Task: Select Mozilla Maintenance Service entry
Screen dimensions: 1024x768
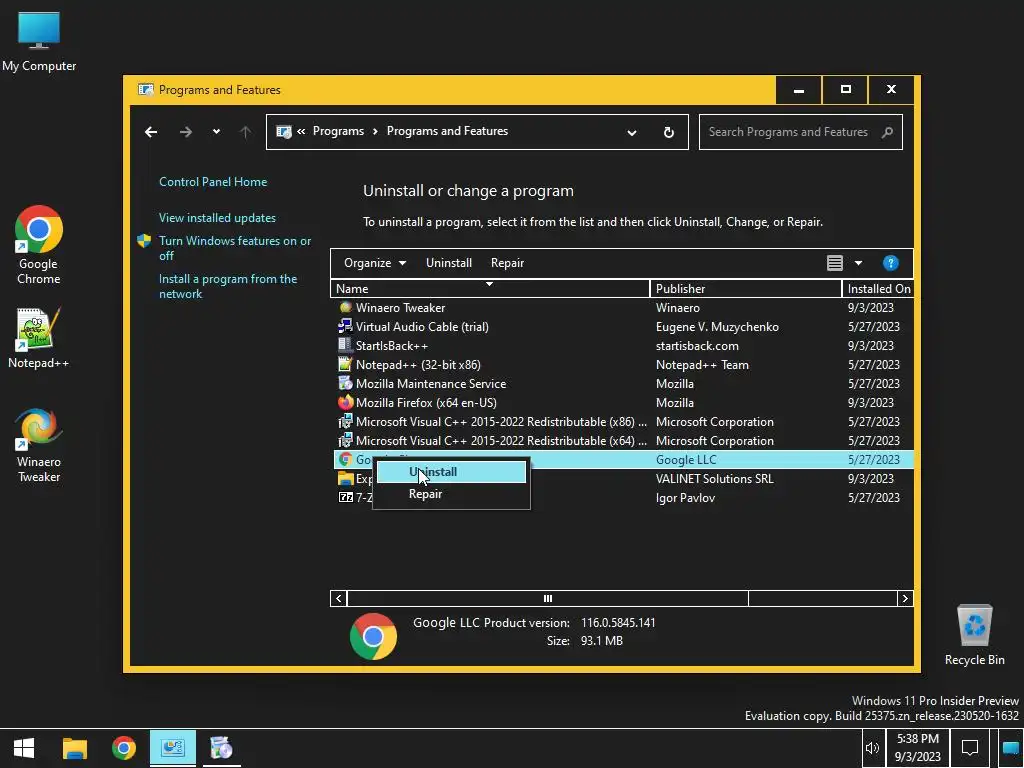Action: click(x=623, y=383)
